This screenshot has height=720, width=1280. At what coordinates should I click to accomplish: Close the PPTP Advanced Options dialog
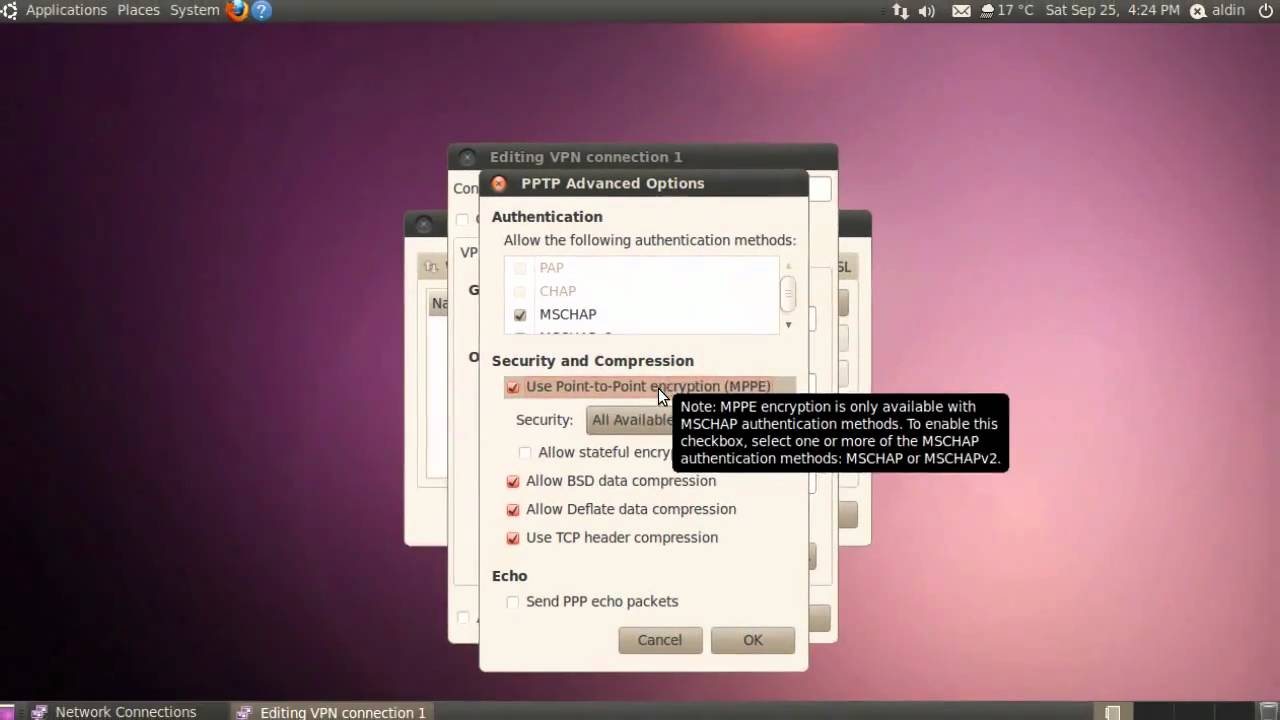[x=499, y=184]
